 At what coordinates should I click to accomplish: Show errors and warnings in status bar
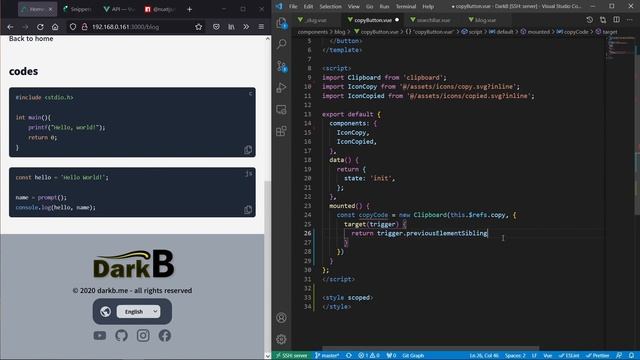tap(369, 356)
